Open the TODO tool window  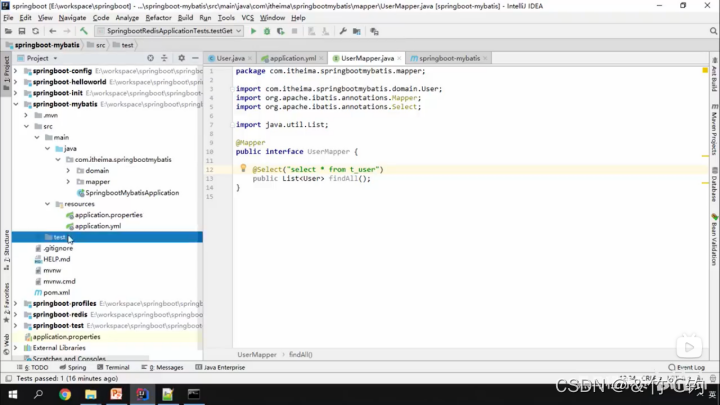33,367
